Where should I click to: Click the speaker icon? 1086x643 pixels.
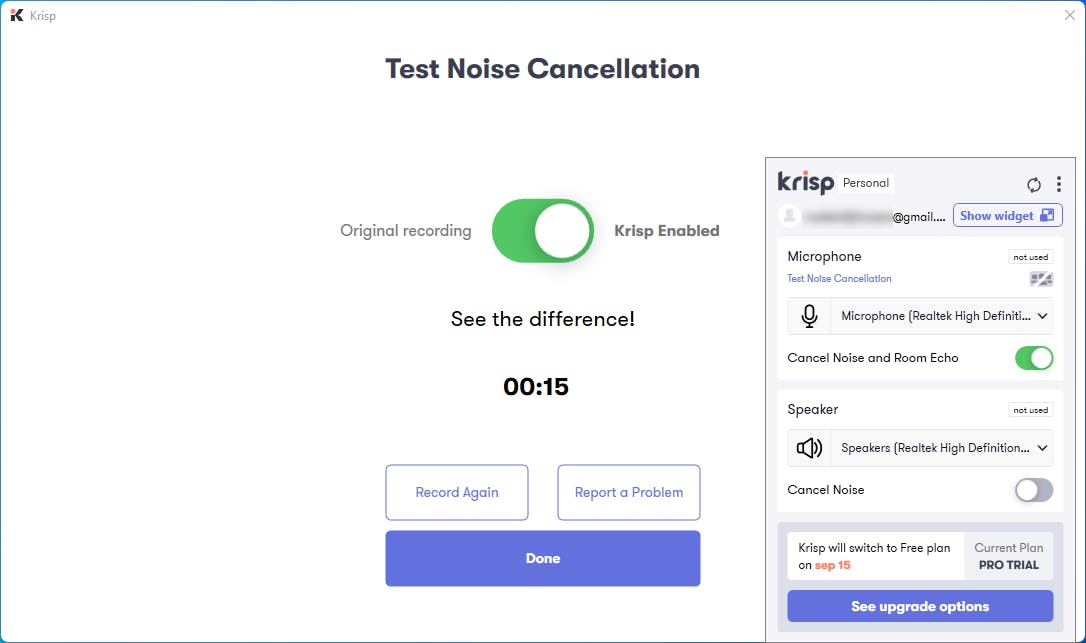[809, 448]
